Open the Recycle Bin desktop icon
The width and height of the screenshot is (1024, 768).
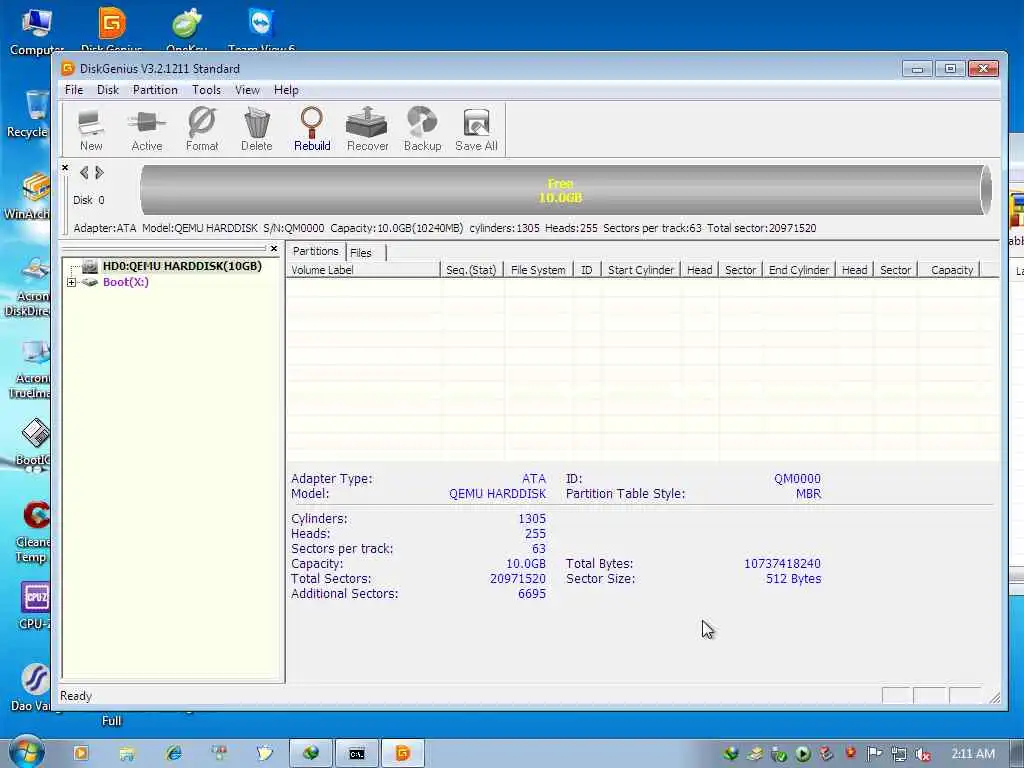[36, 106]
